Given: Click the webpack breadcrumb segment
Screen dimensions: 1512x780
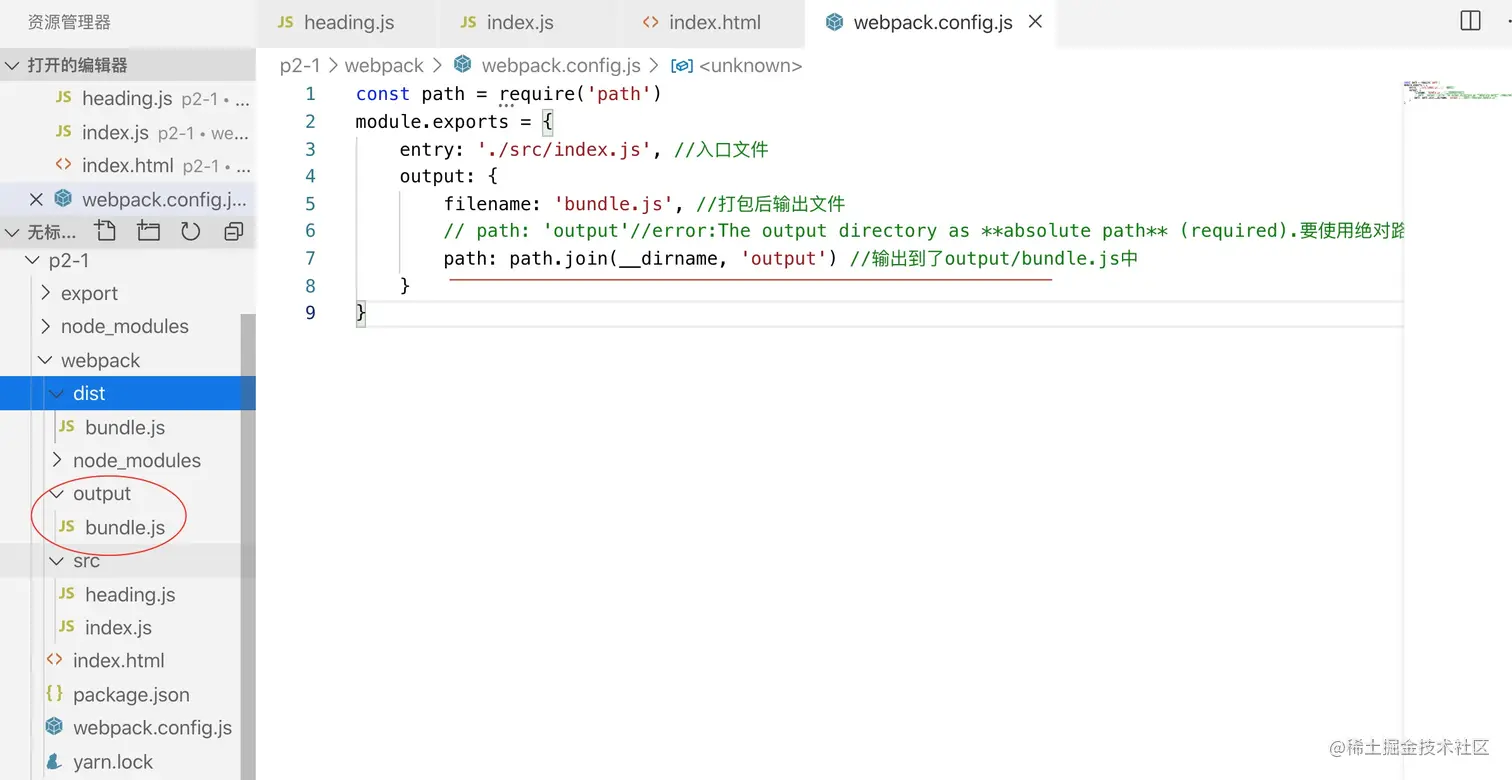Looking at the screenshot, I should [x=384, y=65].
